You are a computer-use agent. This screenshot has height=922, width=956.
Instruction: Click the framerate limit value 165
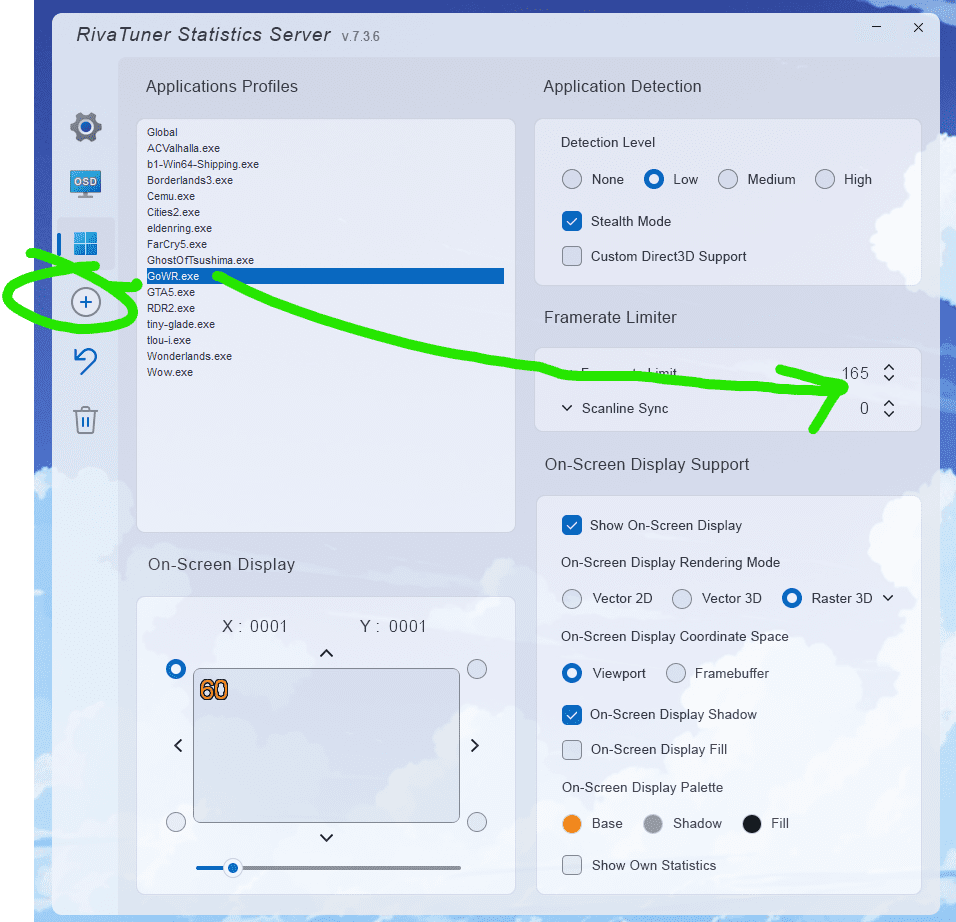click(x=855, y=373)
